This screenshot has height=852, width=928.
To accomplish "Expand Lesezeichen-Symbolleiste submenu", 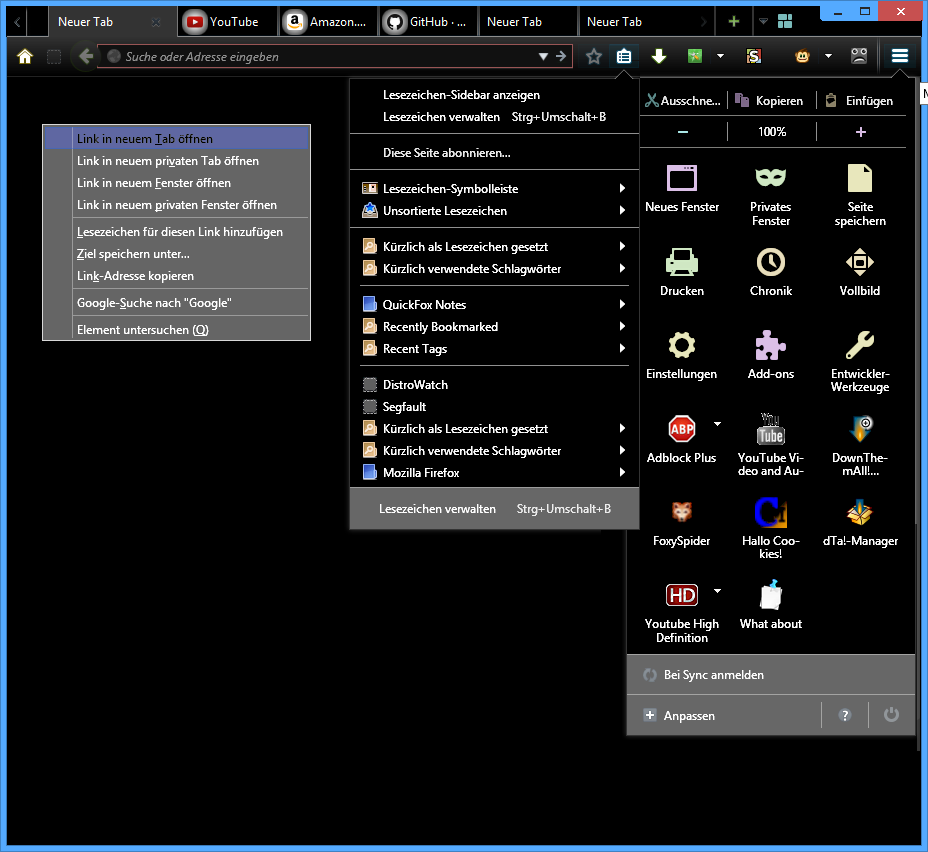I will point(494,189).
